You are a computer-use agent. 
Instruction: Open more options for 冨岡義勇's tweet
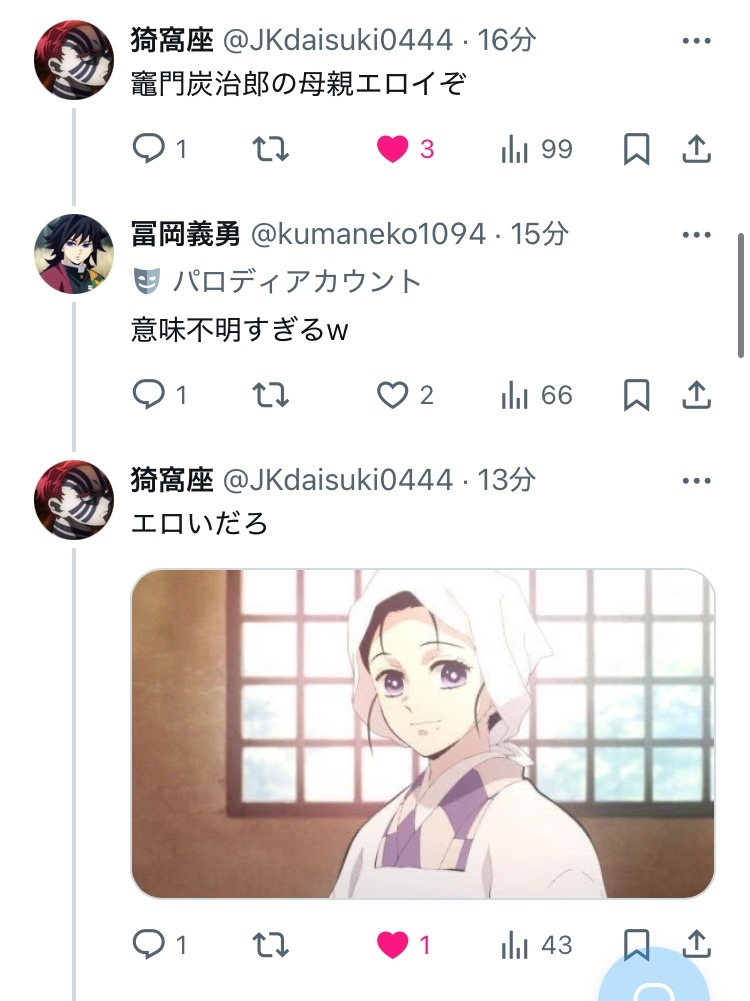click(696, 235)
